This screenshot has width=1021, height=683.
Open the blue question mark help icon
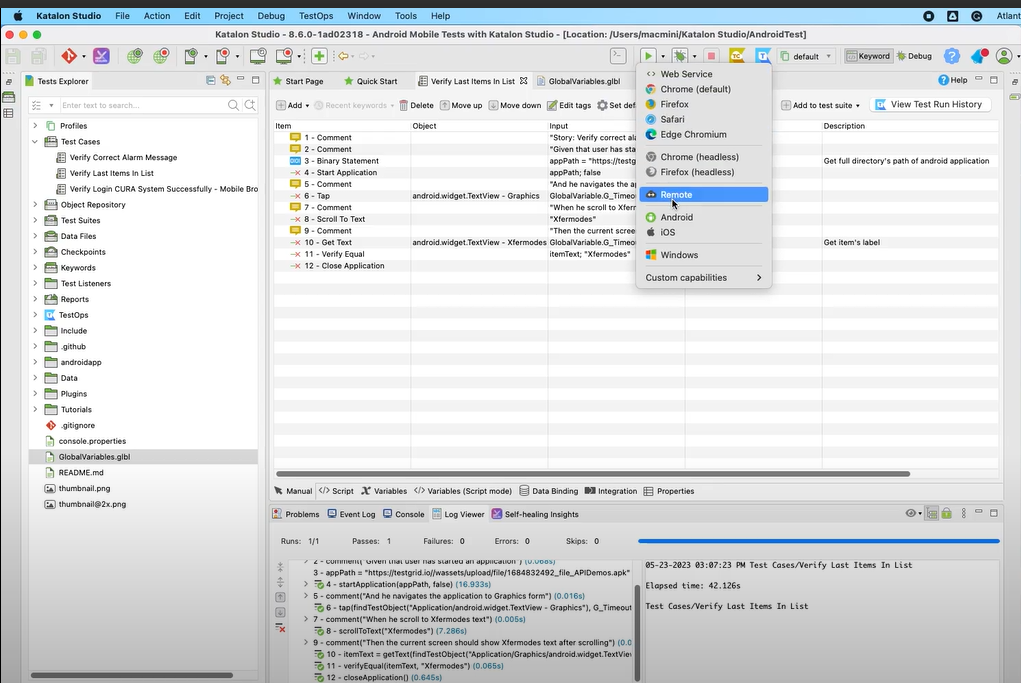click(x=952, y=56)
